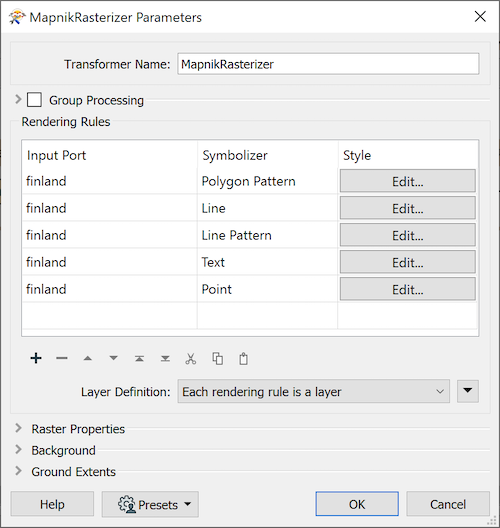The width and height of the screenshot is (500, 528).
Task: Expand the Group Processing section
Action: pyautogui.click(x=18, y=100)
